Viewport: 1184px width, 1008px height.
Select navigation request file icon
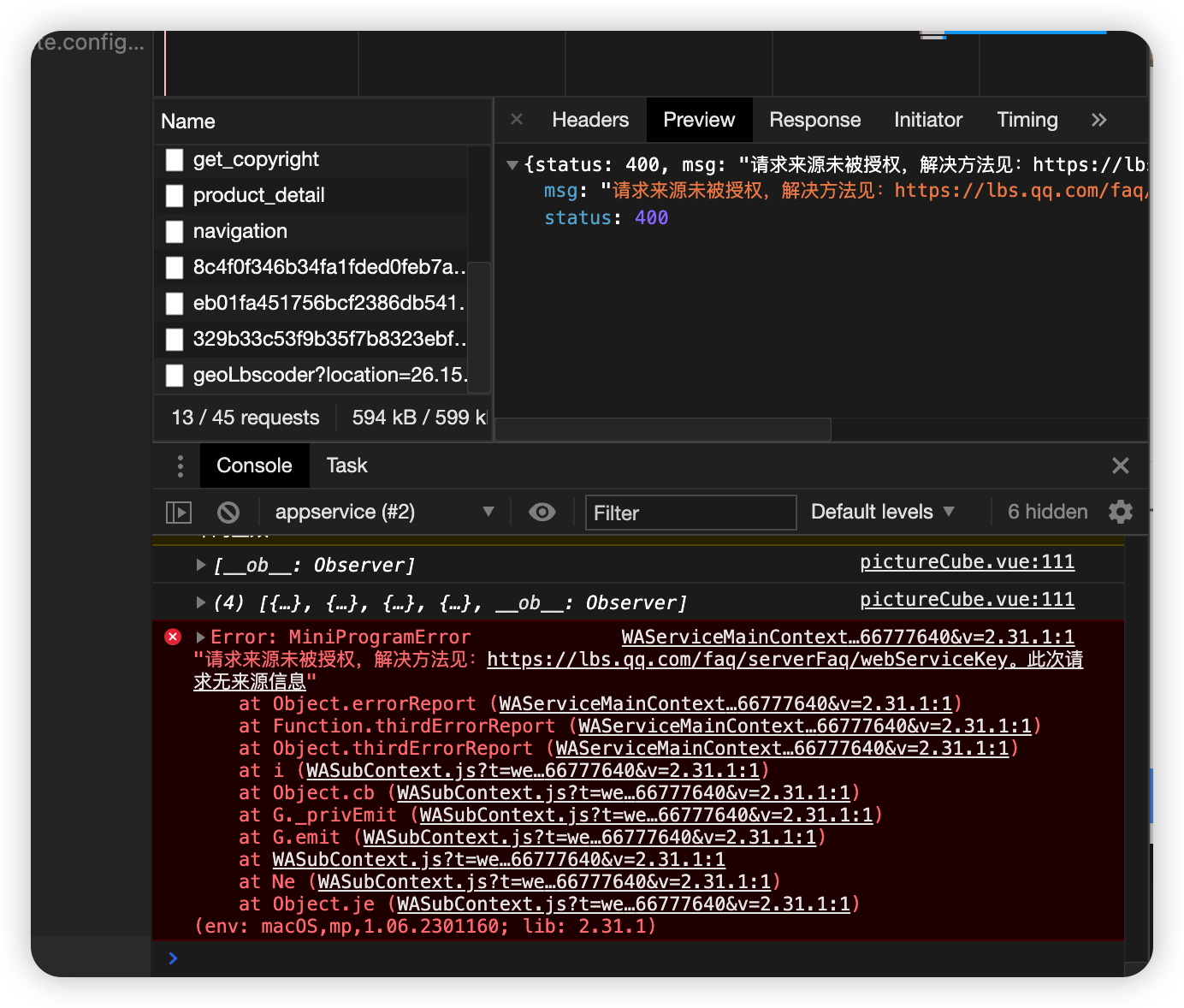point(175,232)
